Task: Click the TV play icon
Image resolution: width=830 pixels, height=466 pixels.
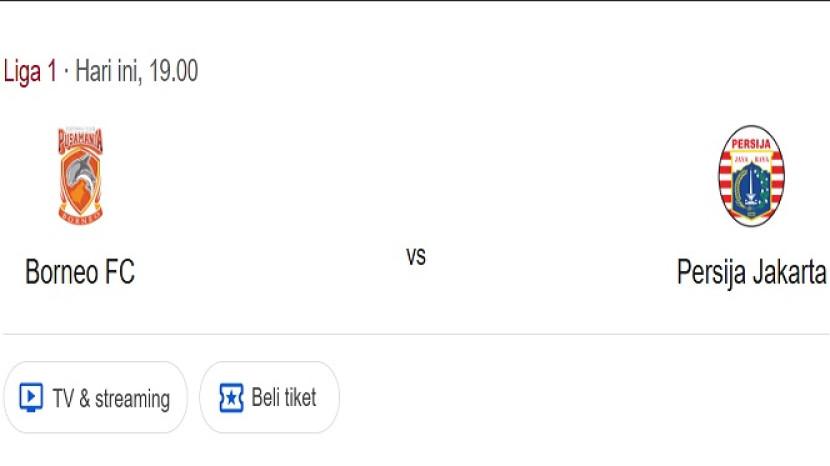Action: click(31, 398)
